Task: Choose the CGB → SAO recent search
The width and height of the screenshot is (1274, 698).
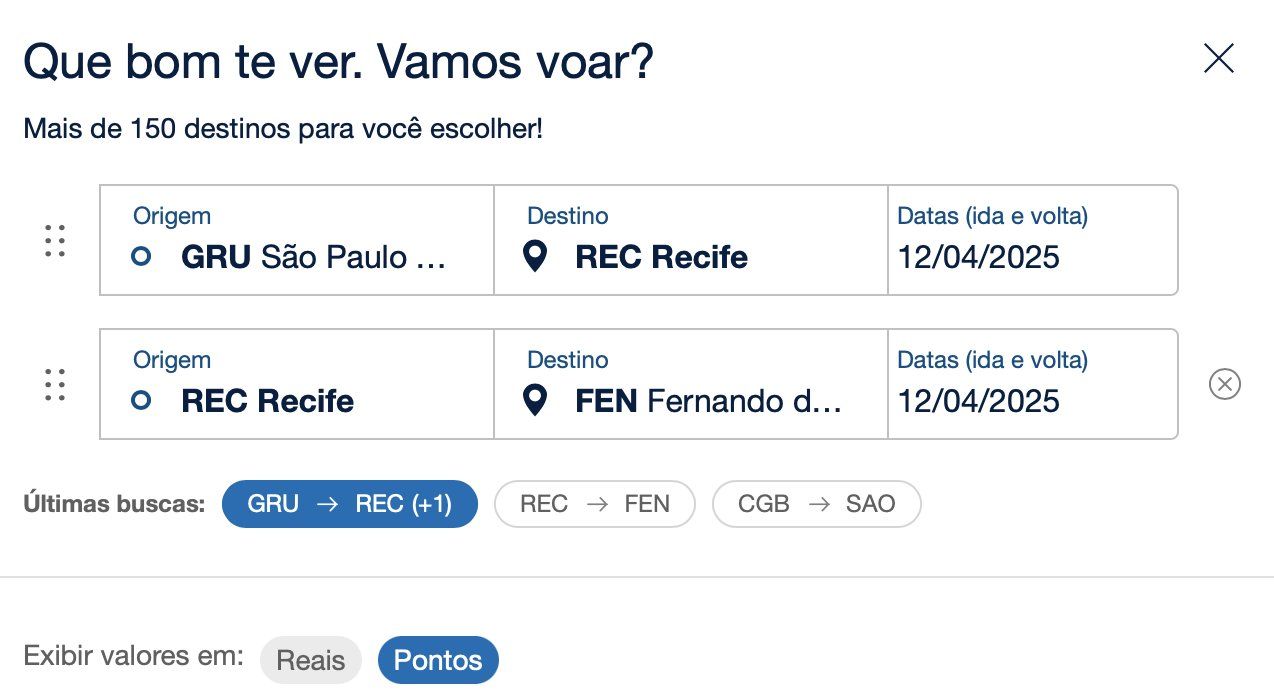Action: pos(817,504)
